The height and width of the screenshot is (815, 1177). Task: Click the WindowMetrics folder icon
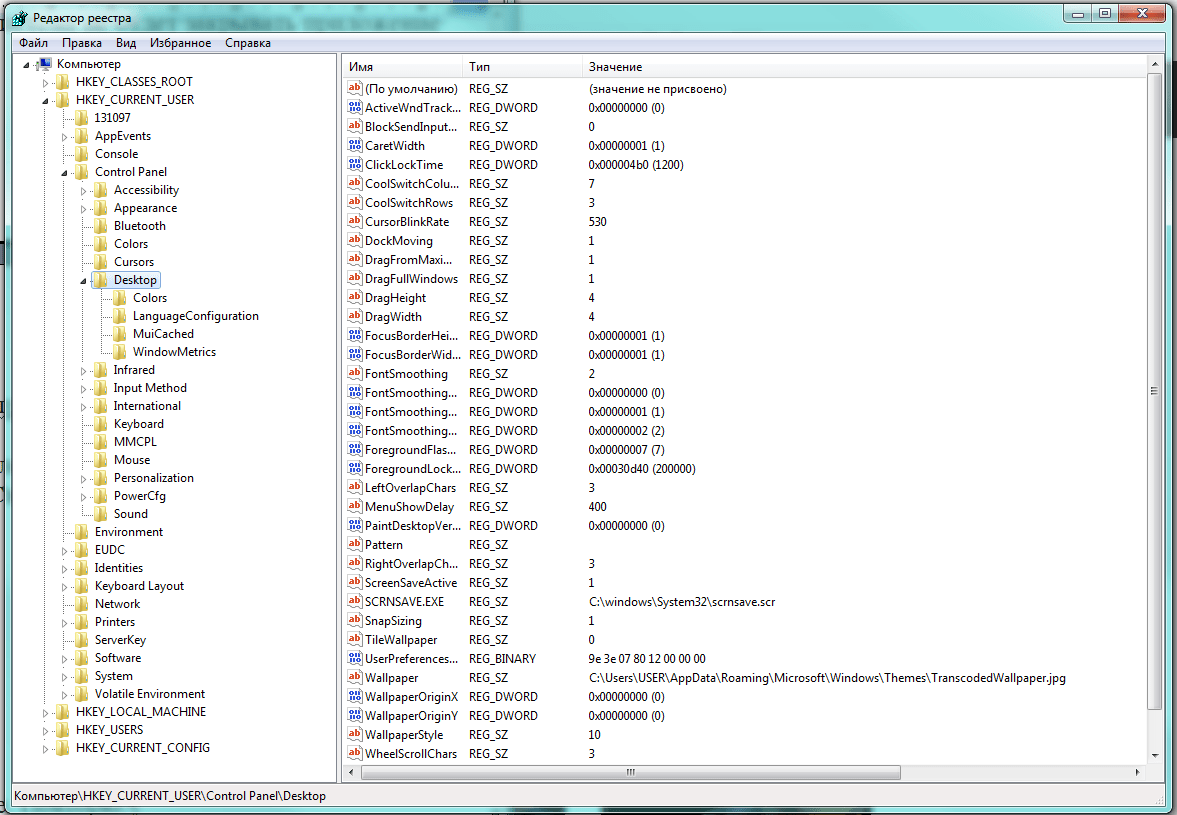point(120,352)
